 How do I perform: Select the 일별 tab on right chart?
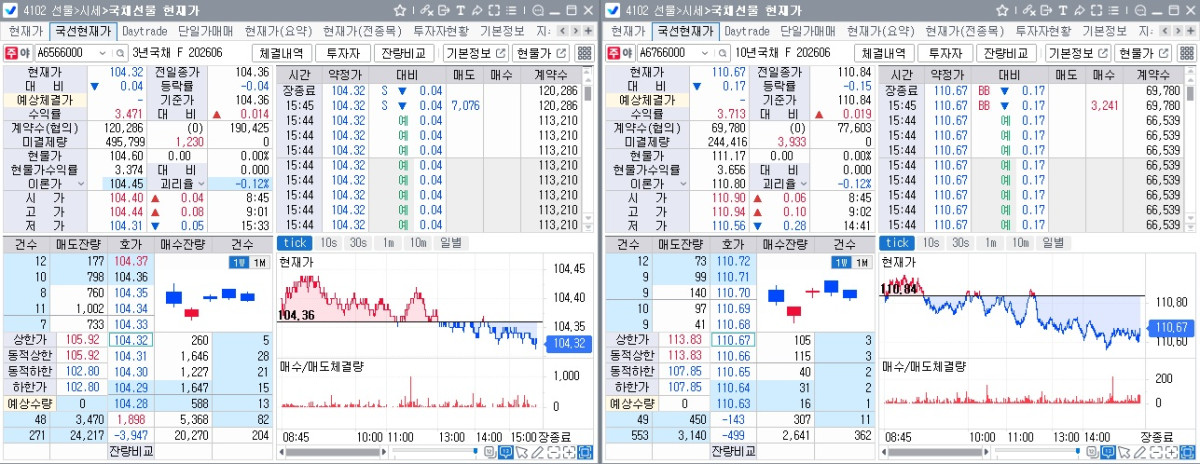(1052, 243)
